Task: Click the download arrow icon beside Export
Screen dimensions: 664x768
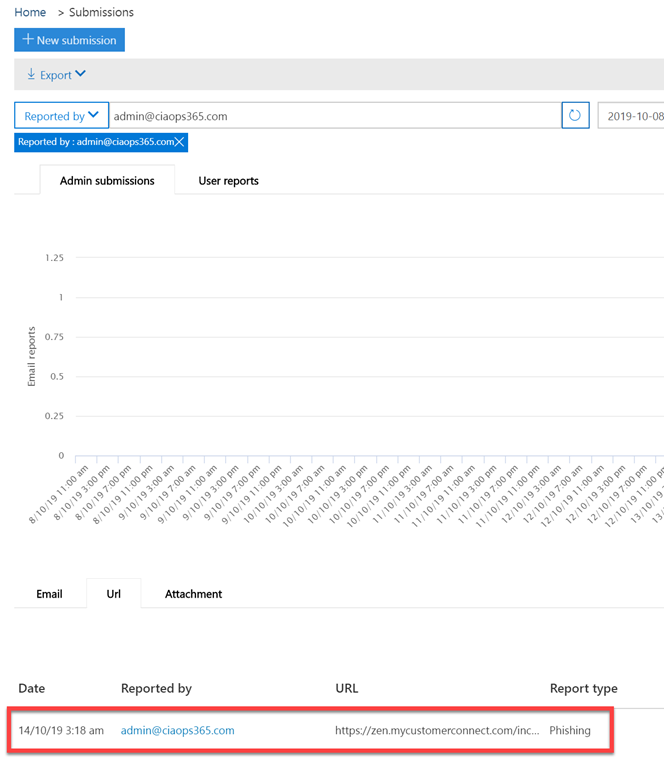Action: point(31,75)
